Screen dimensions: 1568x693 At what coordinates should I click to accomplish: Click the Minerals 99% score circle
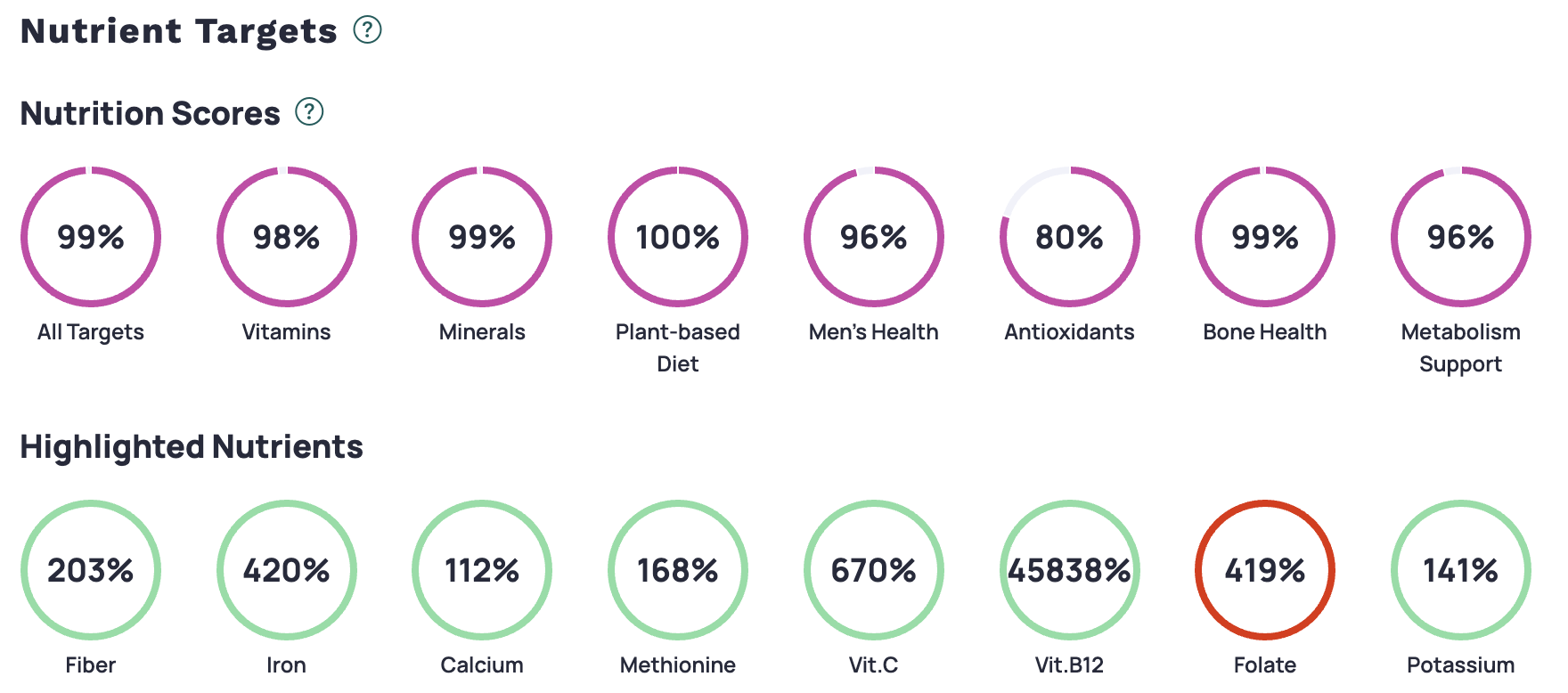point(482,237)
